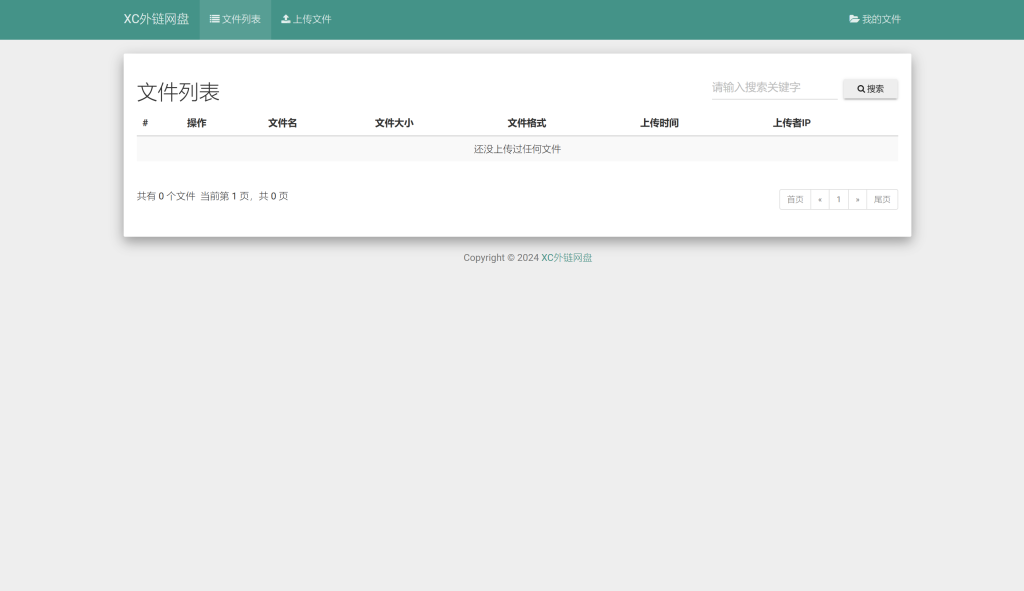The width and height of the screenshot is (1024, 591).
Task: Click the upload icon in the navbar
Action: pyautogui.click(x=288, y=18)
